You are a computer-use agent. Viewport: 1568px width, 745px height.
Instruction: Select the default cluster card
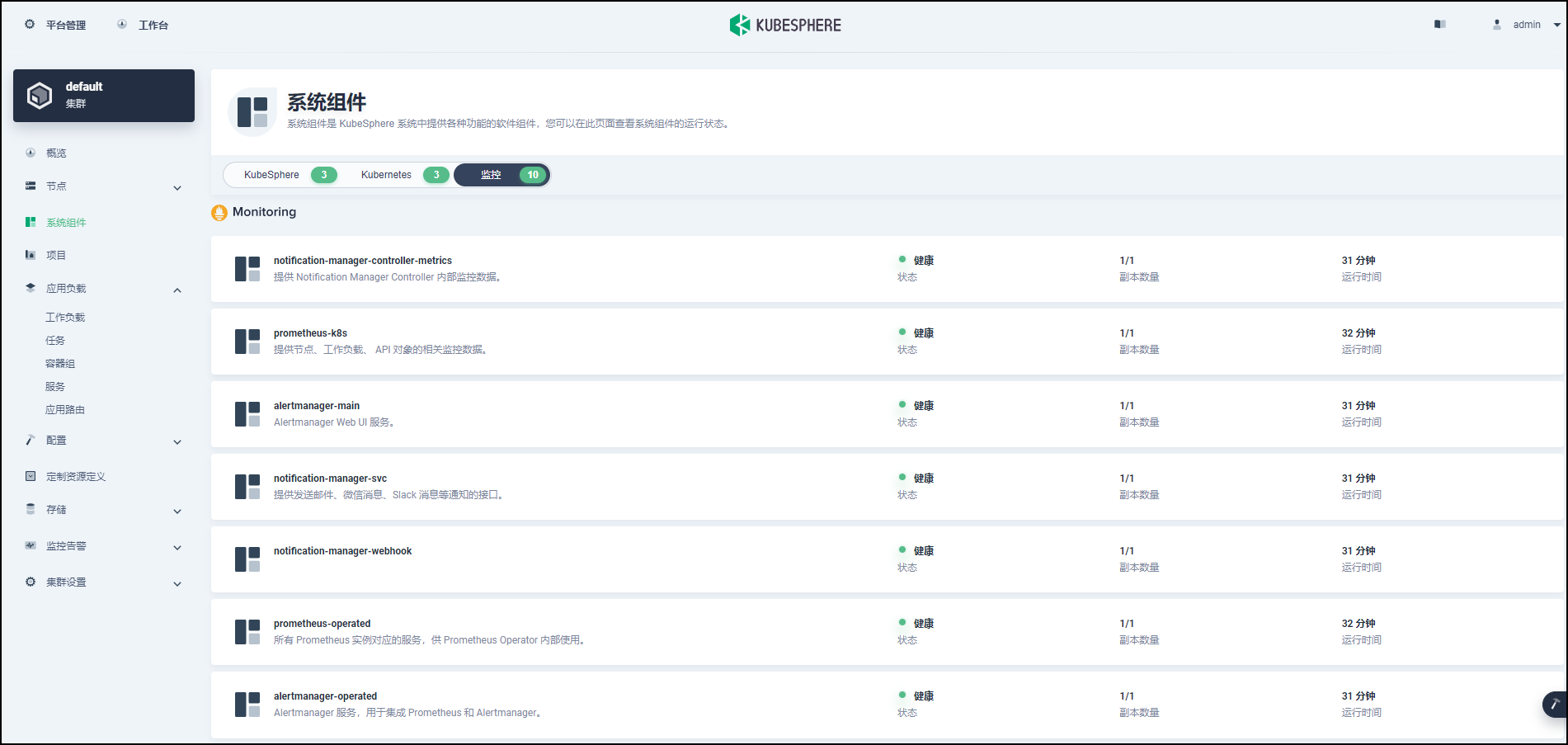coord(104,96)
